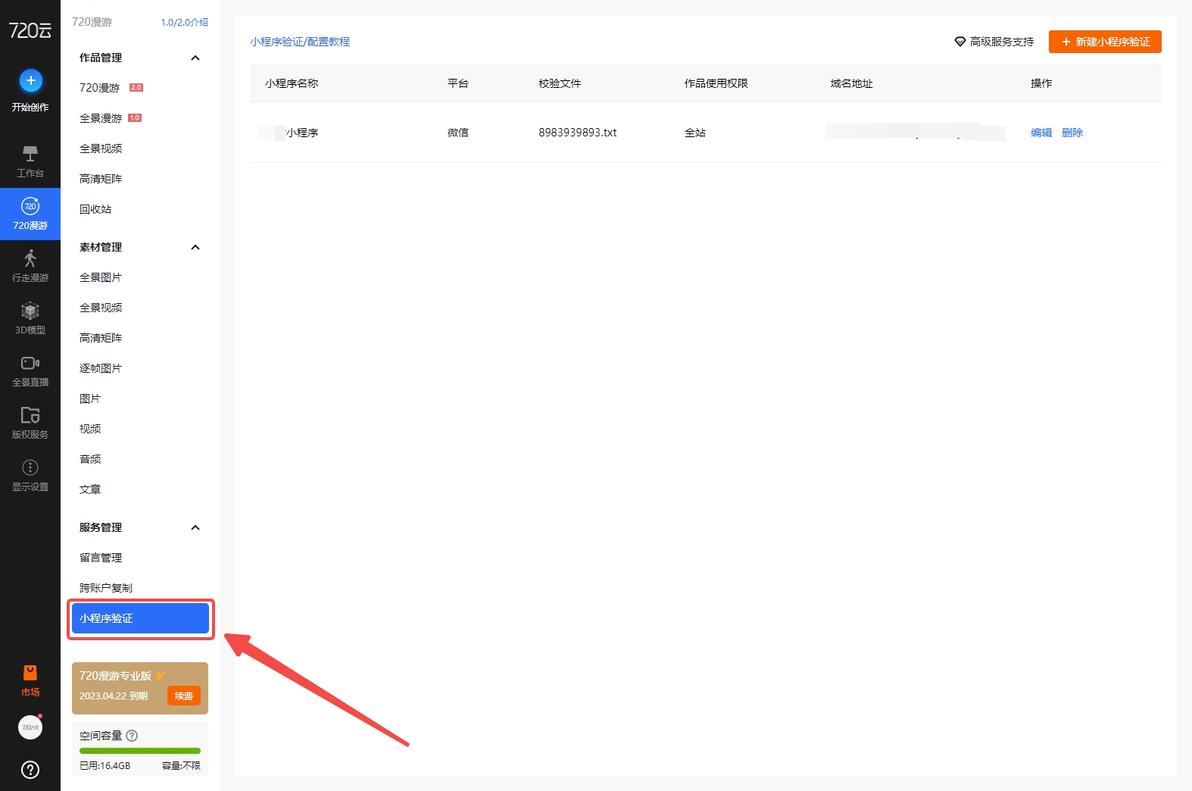Click 新建小程序验证 button

[1105, 42]
